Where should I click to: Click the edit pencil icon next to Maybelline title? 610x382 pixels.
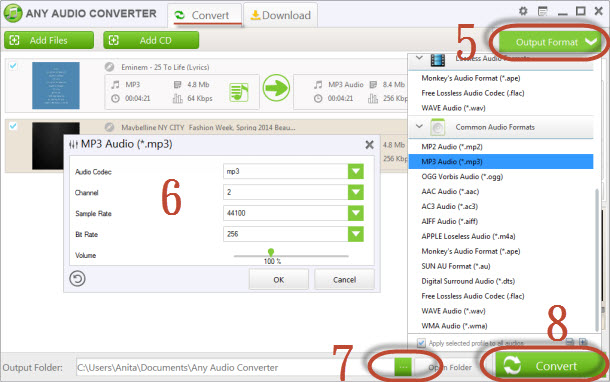point(109,127)
